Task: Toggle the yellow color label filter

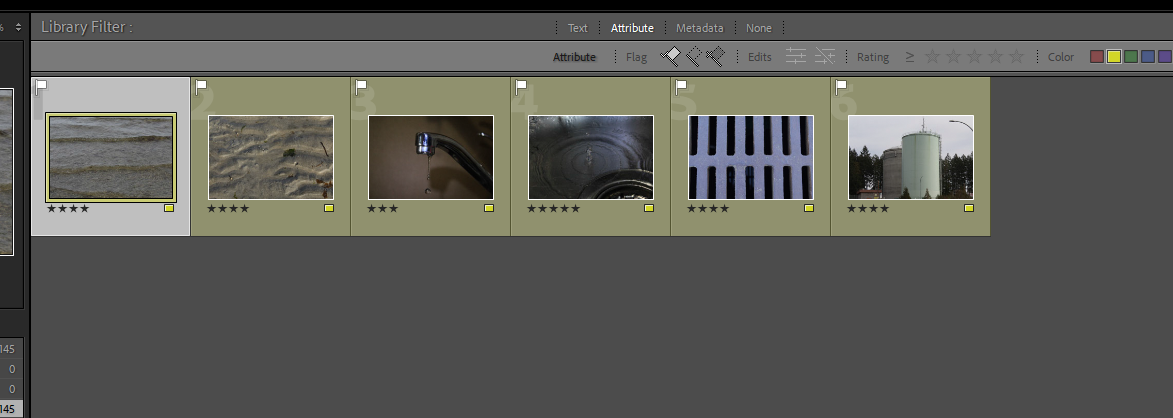Action: pos(1113,57)
